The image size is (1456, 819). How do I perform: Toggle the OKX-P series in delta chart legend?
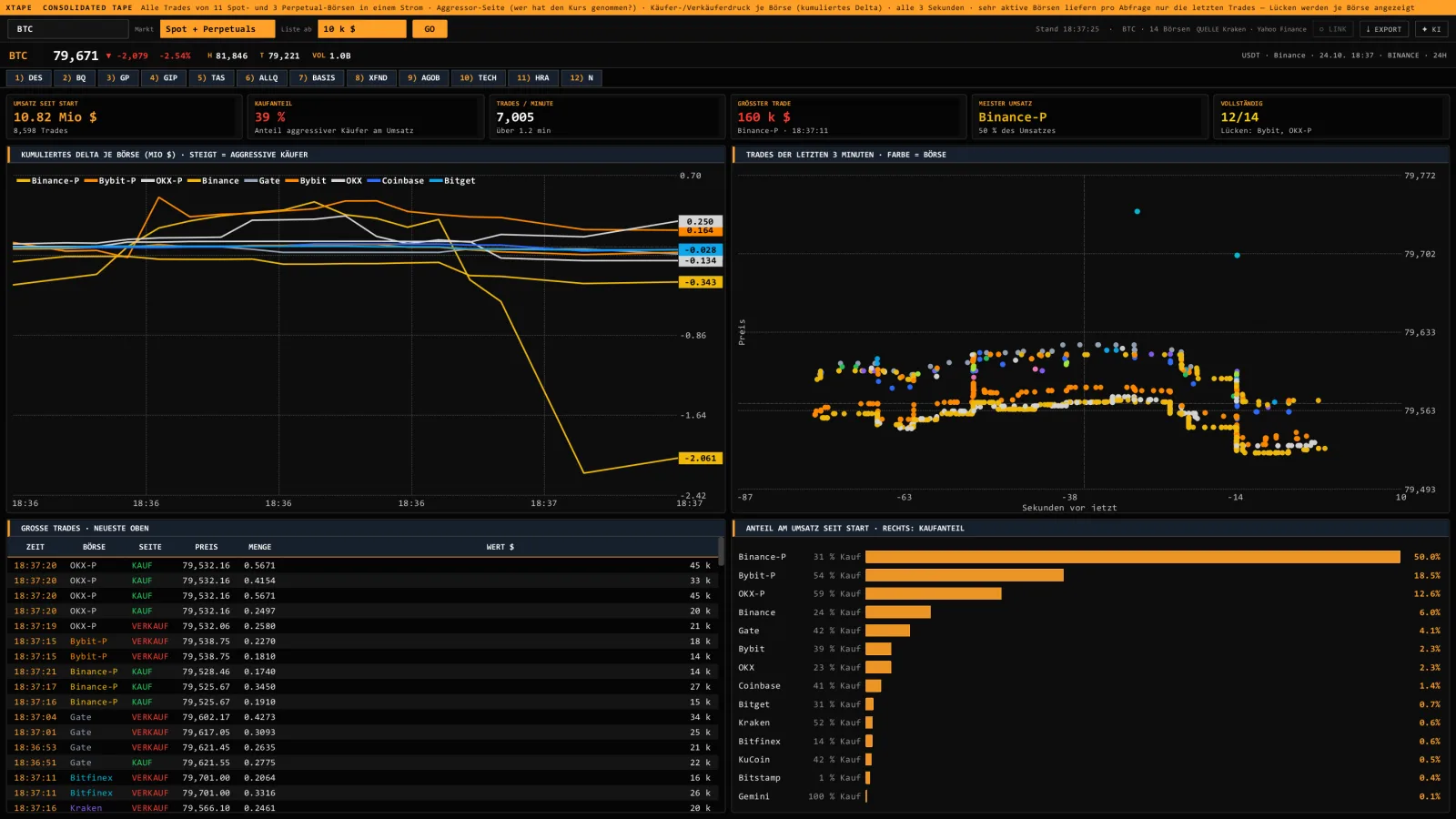coord(162,181)
